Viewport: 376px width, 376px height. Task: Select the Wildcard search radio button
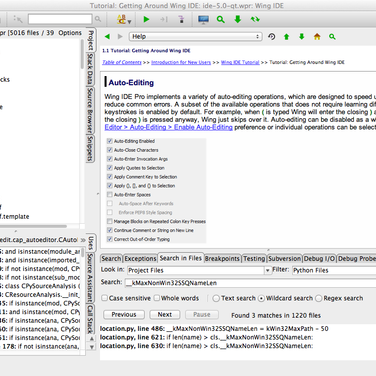point(261,298)
